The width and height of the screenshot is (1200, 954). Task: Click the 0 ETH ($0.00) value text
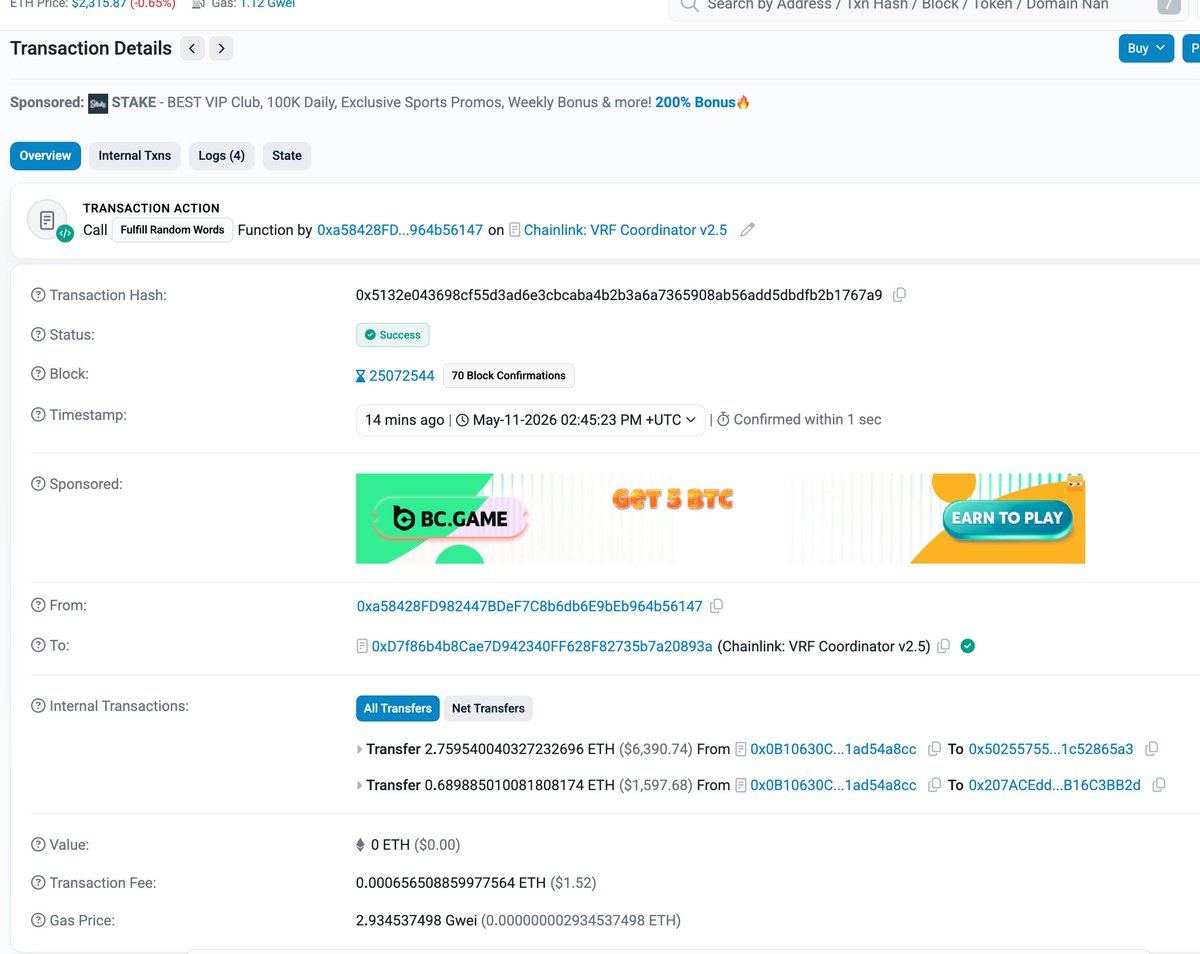pos(415,845)
